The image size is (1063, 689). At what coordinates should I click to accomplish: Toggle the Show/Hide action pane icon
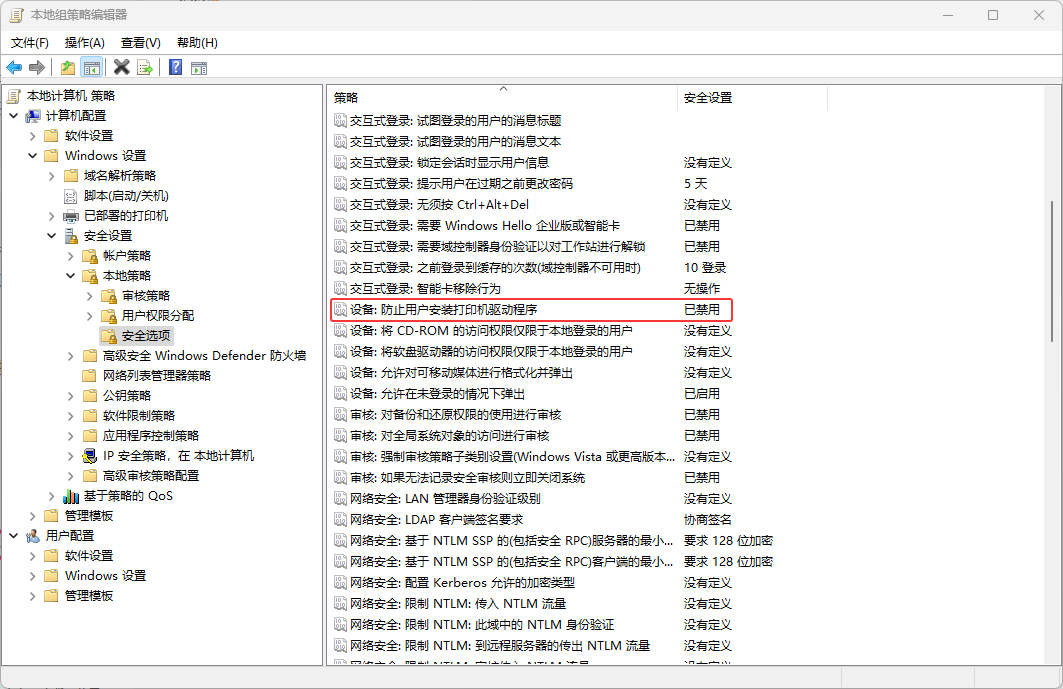pos(199,67)
